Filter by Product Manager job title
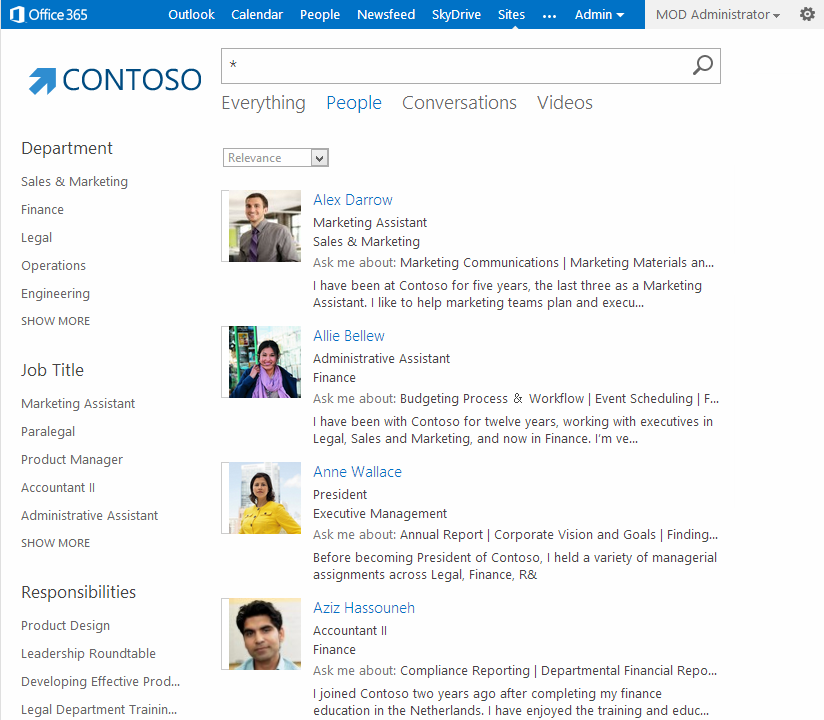This screenshot has height=720, width=824. click(x=71, y=459)
